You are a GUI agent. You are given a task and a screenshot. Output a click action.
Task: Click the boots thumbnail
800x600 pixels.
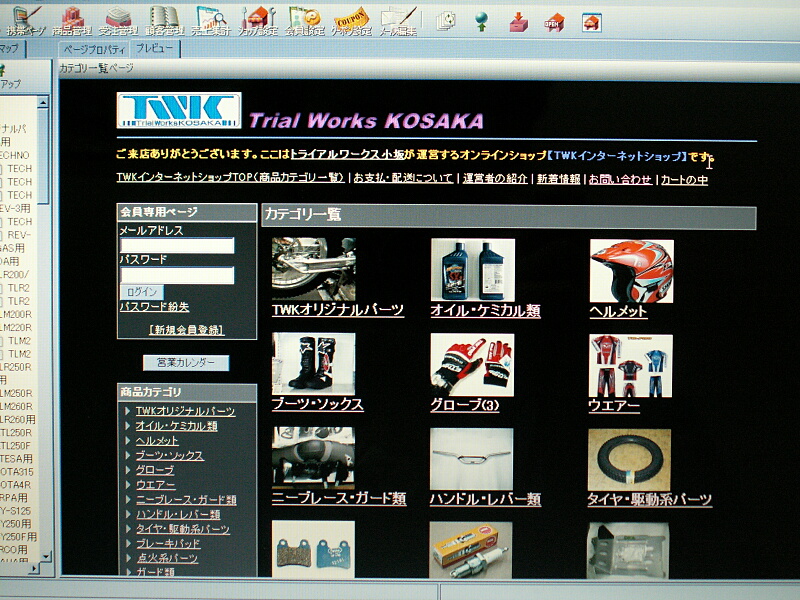click(x=313, y=364)
